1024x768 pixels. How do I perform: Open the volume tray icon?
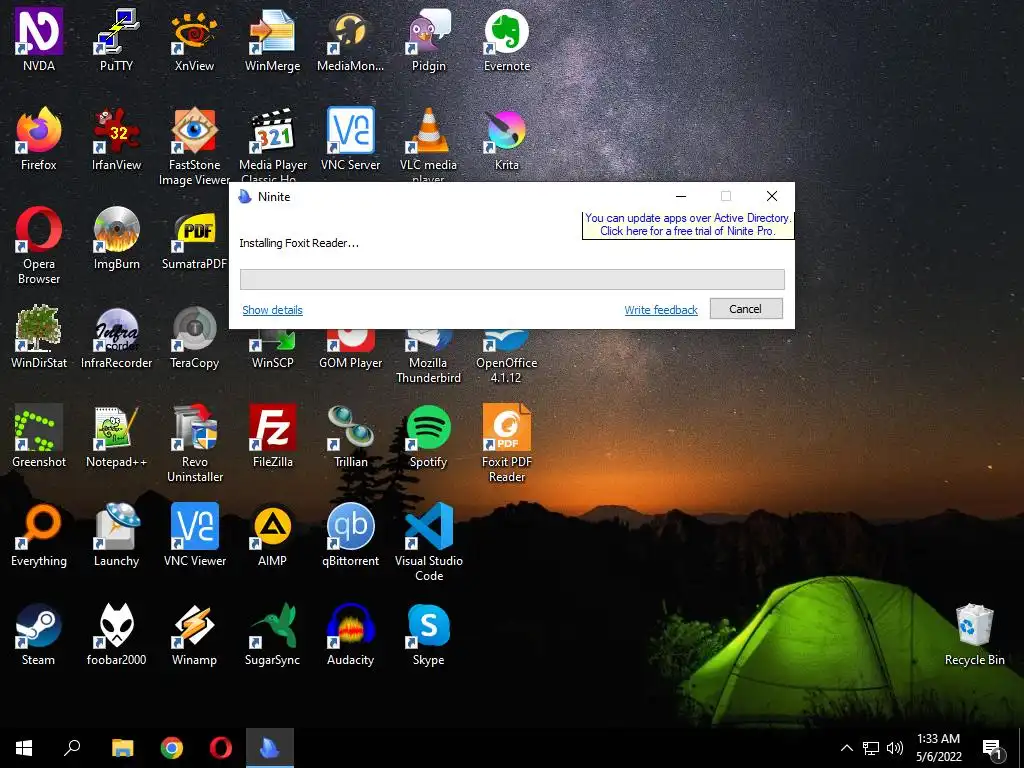click(895, 748)
